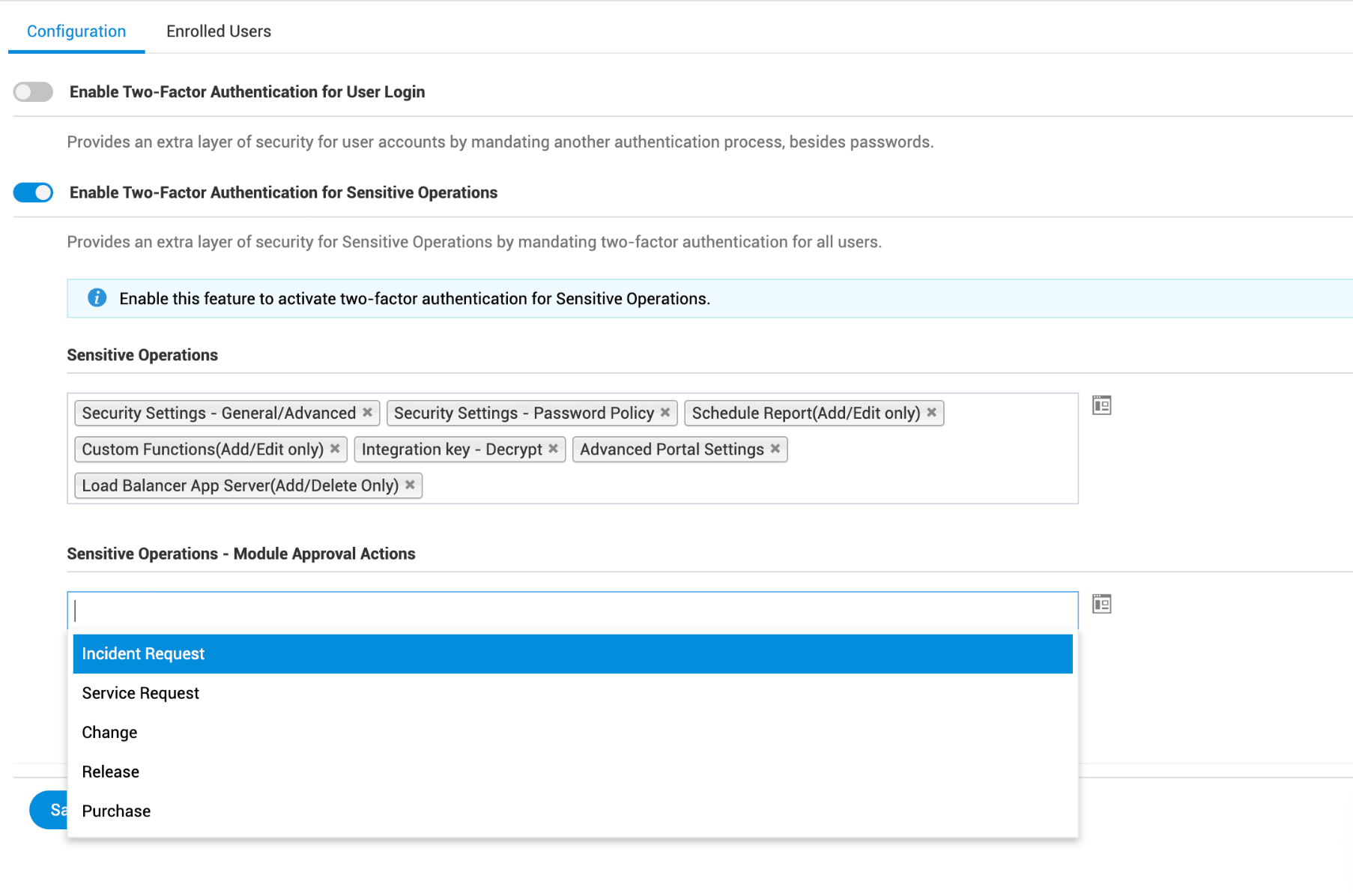Click 'Enable Two-Factor Authentication for User Login' label
Image resolution: width=1353 pixels, height=896 pixels.
pos(247,91)
